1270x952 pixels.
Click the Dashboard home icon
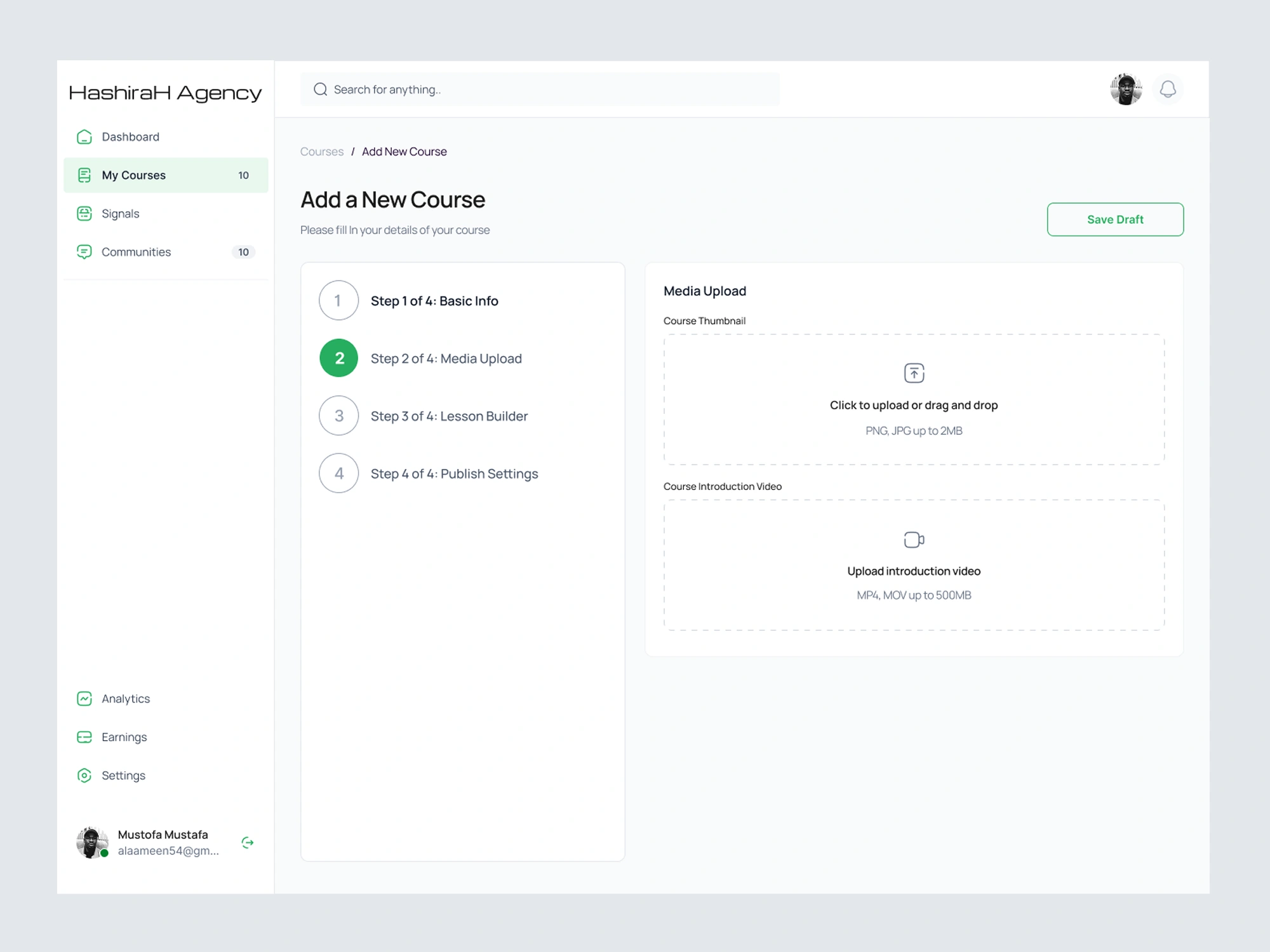click(84, 137)
